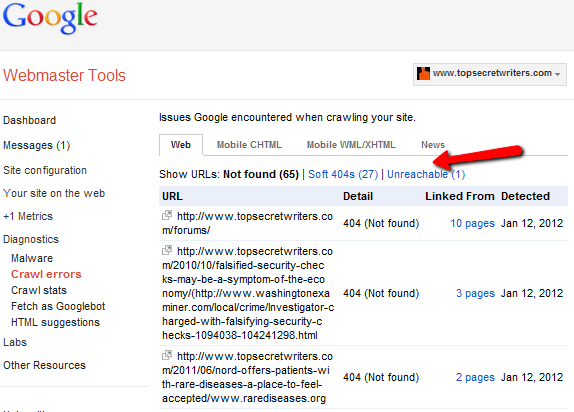The image size is (574, 412).
Task: Select Not found (65) filter
Action: [x=261, y=174]
